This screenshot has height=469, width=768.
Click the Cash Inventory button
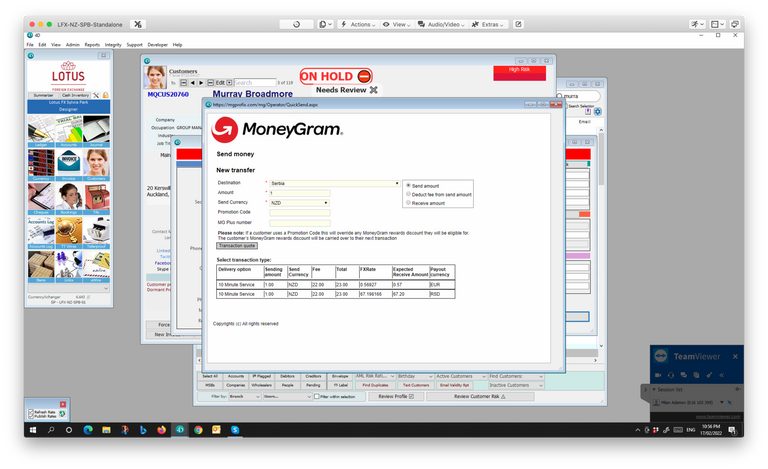[75, 95]
